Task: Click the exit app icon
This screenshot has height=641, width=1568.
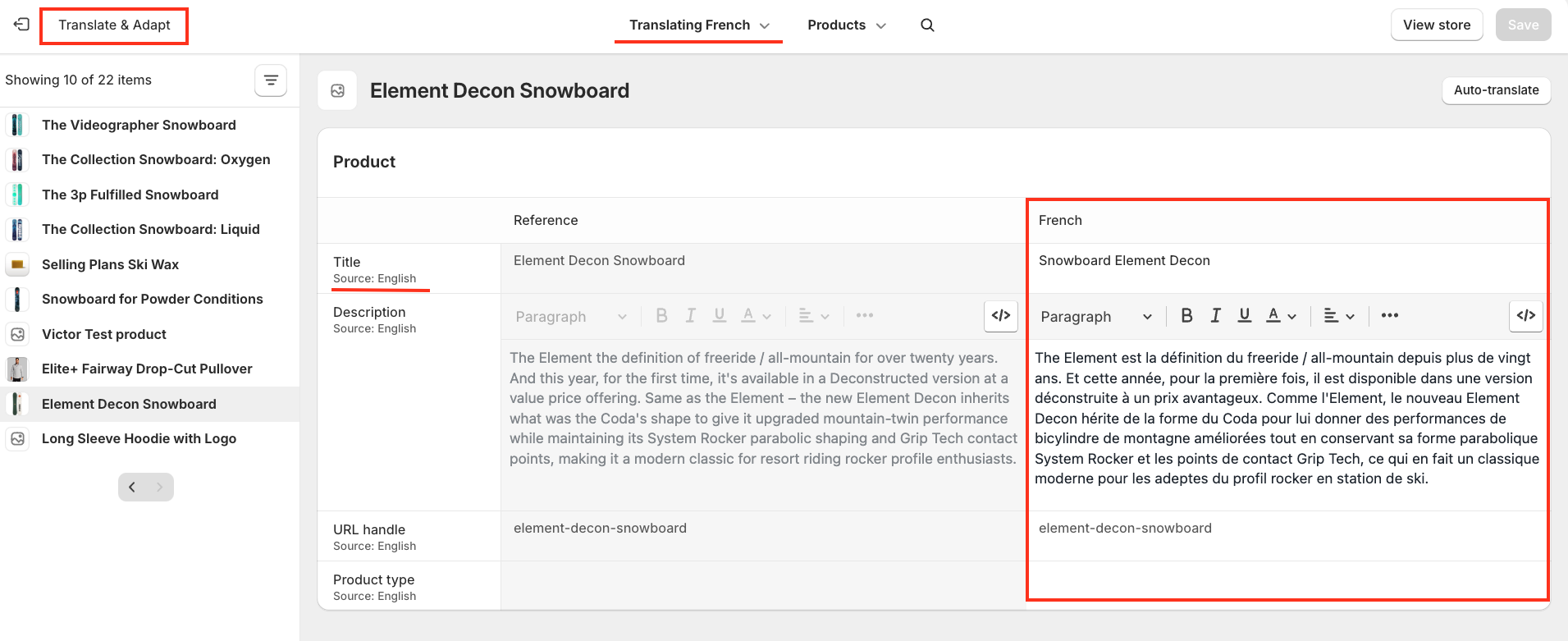Action: click(21, 25)
